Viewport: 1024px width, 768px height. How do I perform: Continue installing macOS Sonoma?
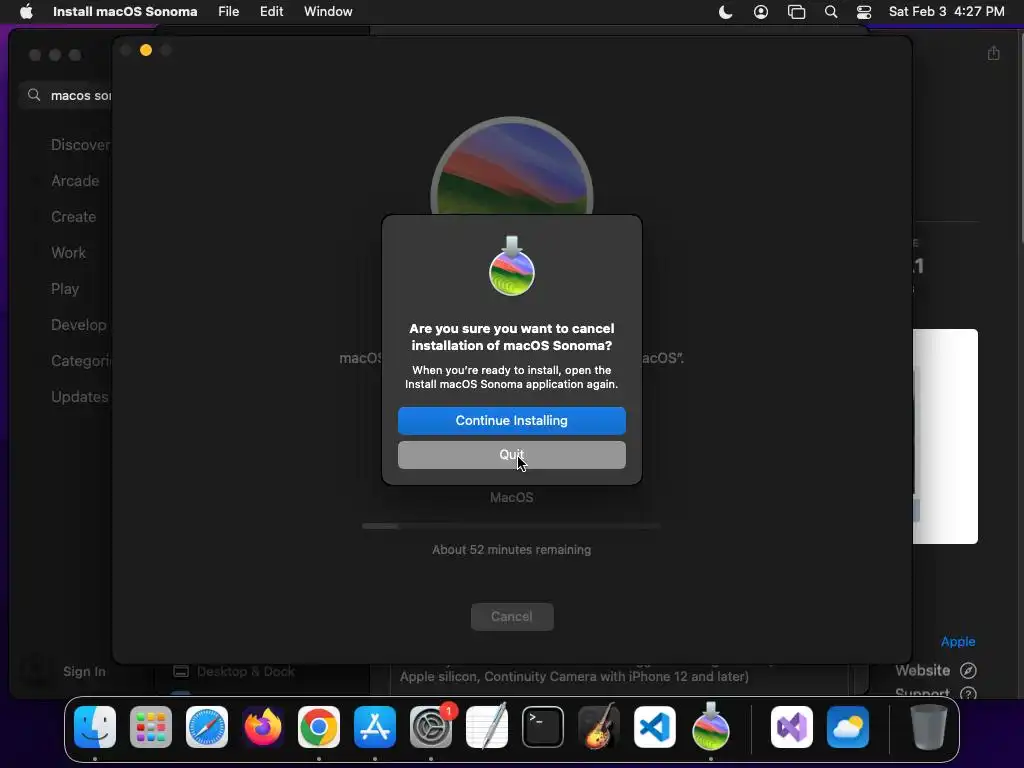511,421
